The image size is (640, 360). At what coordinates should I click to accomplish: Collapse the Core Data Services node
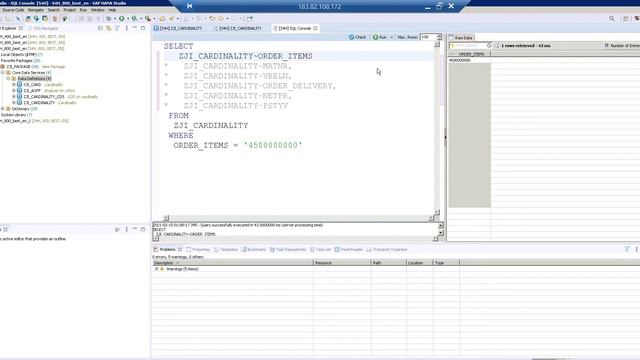tap(2, 73)
